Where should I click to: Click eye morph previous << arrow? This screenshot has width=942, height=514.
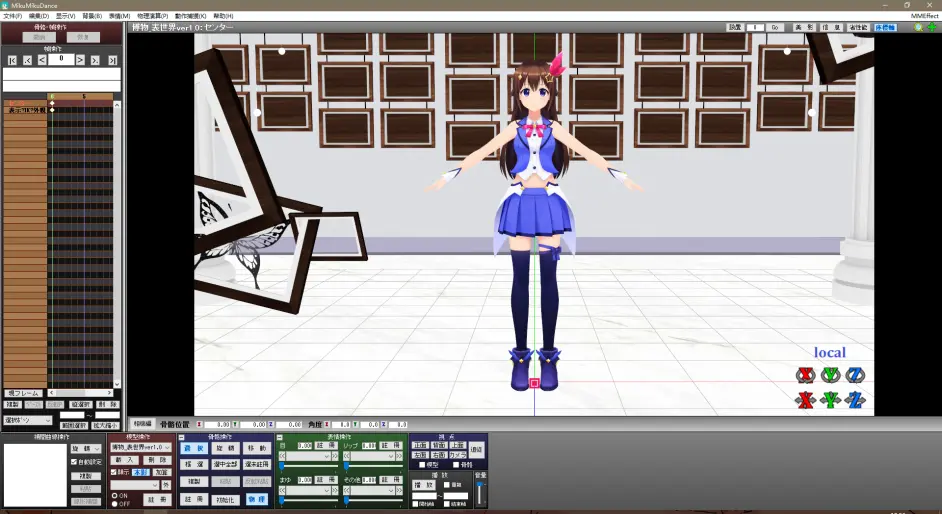(282, 456)
